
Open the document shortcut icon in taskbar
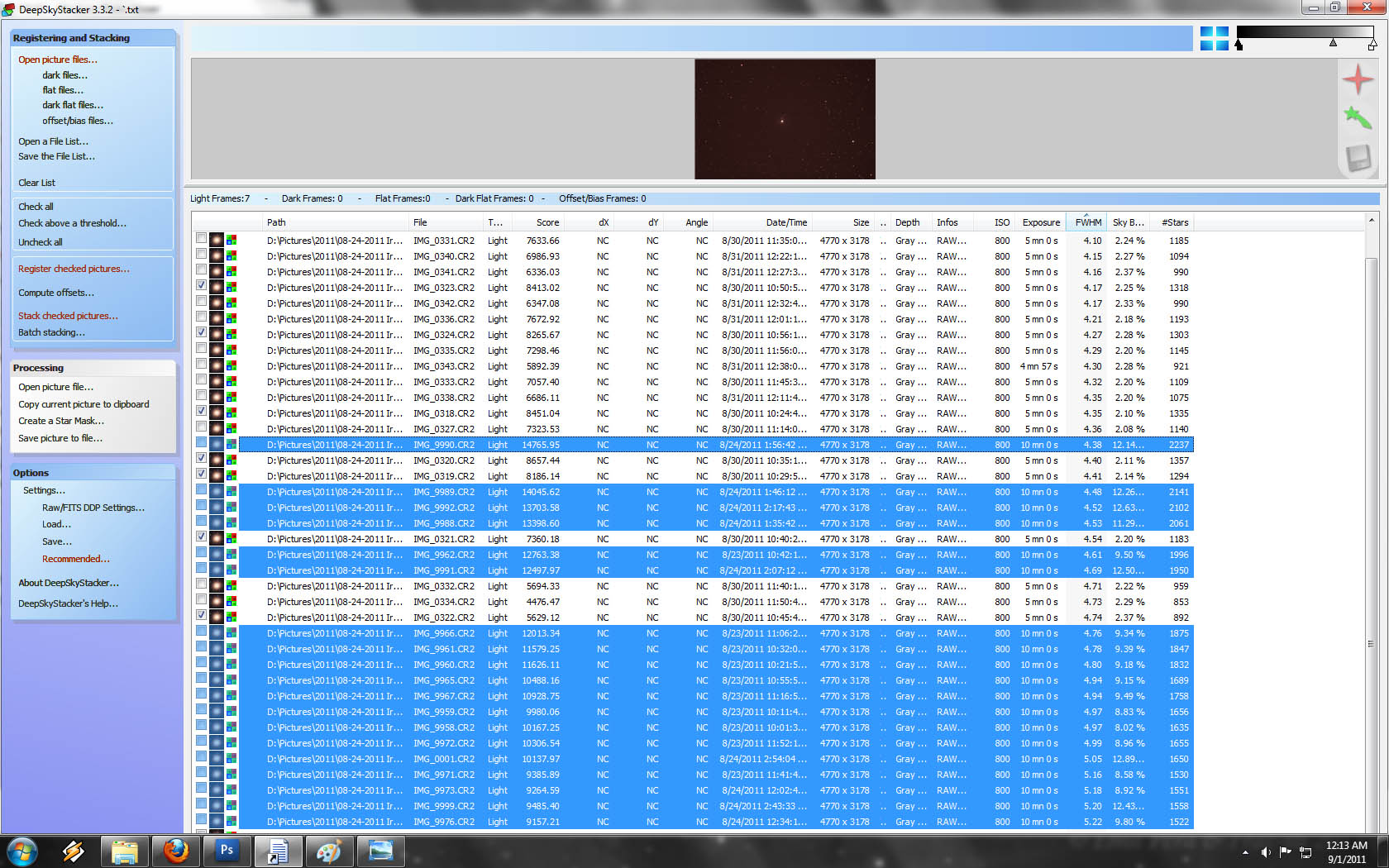point(278,851)
